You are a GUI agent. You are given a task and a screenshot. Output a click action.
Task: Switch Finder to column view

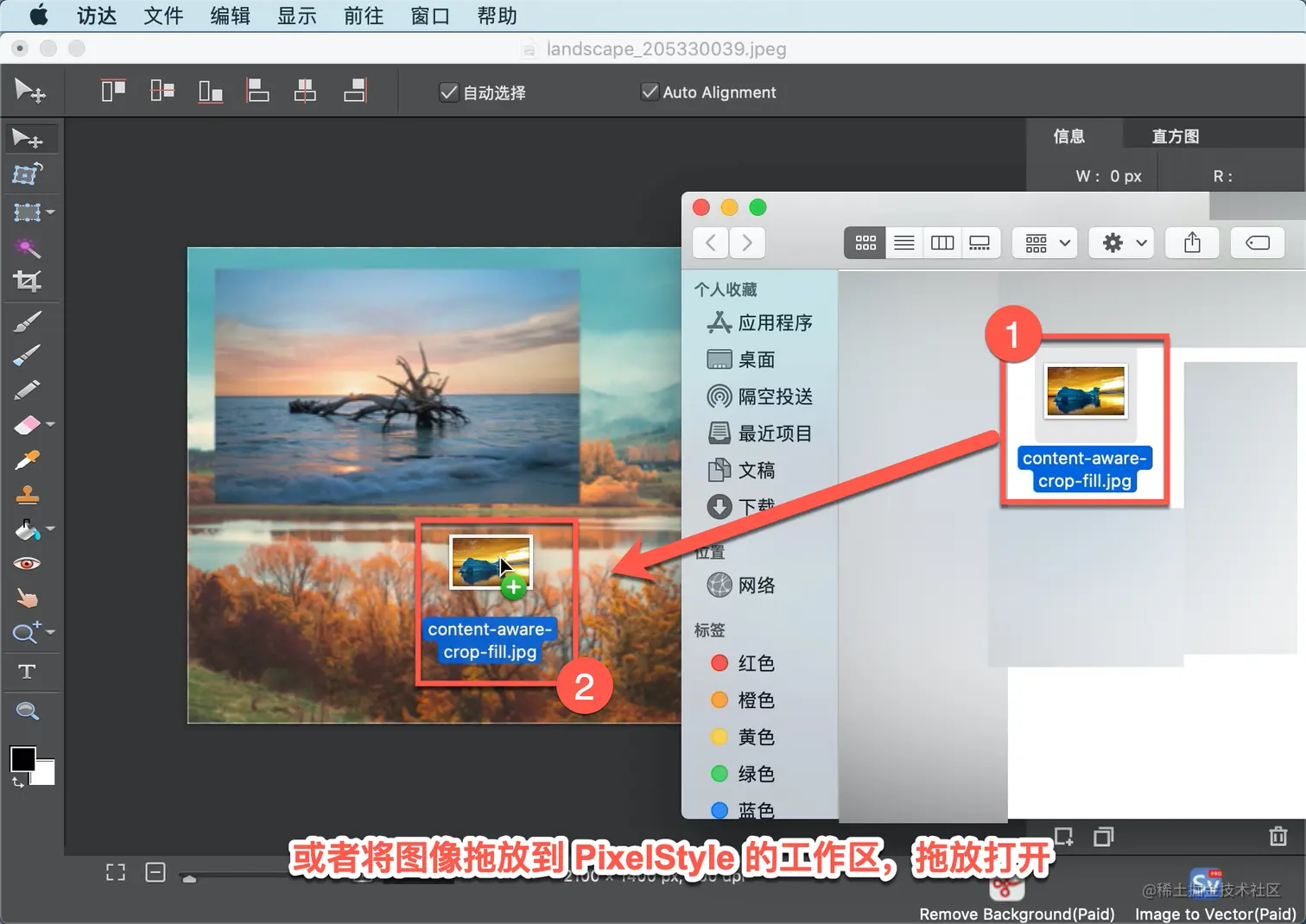942,243
